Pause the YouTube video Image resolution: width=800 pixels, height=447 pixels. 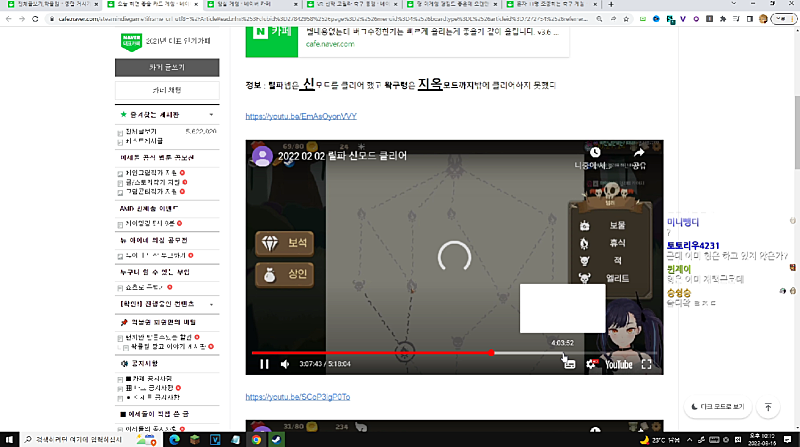[x=264, y=364]
